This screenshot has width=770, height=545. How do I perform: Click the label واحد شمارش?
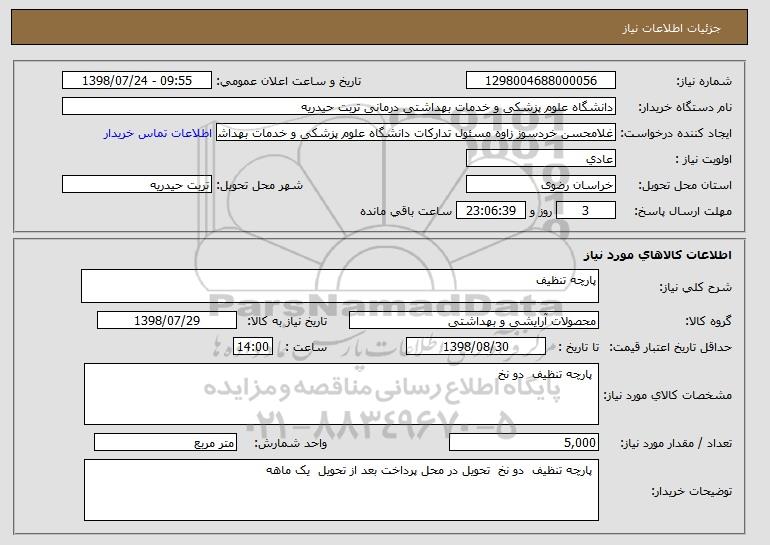pos(291,444)
